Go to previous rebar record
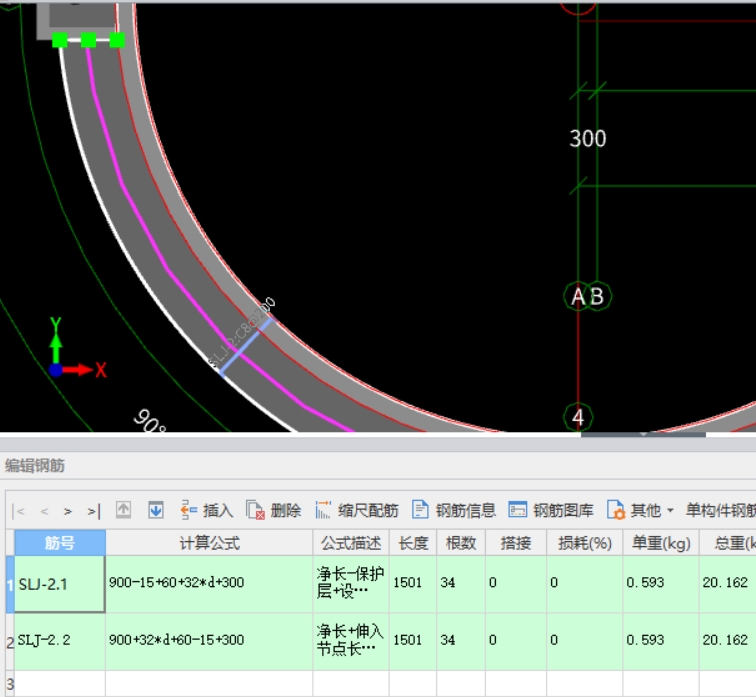 click(x=44, y=511)
